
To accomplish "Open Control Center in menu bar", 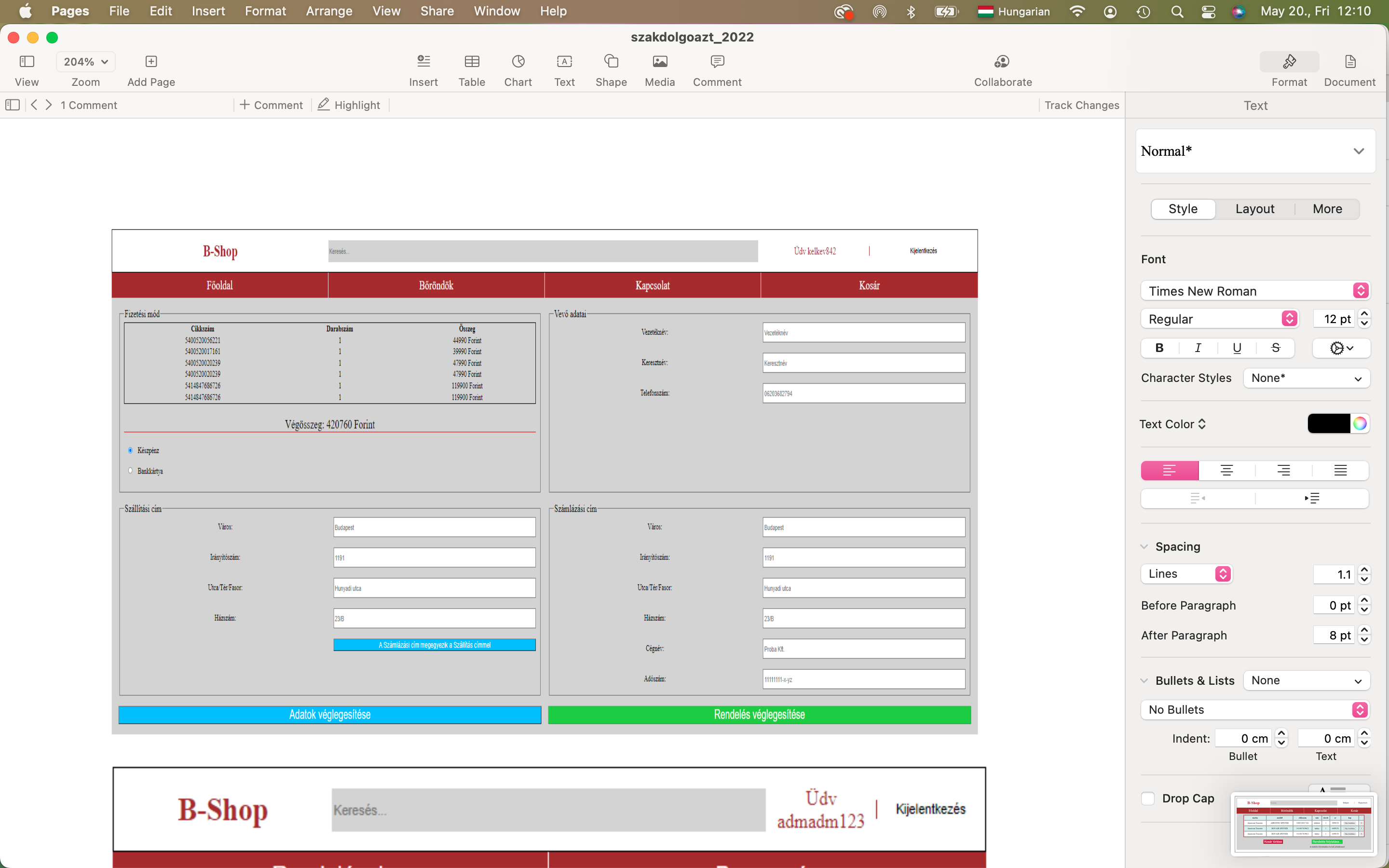I will click(1208, 12).
